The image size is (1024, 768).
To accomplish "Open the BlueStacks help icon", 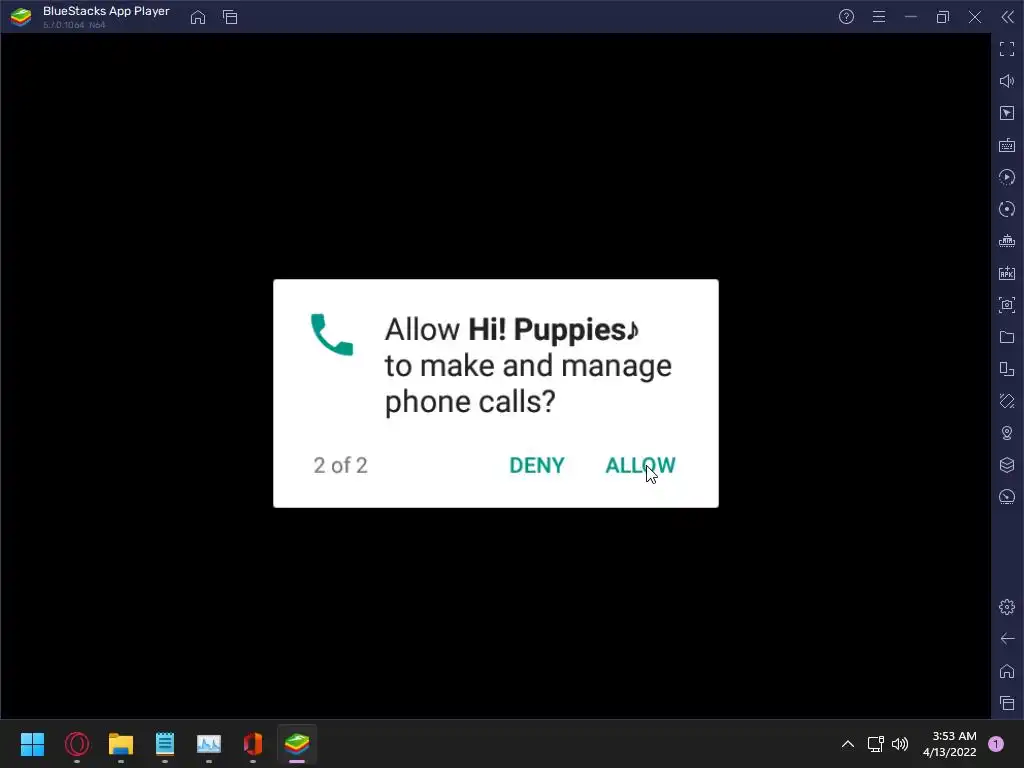I will point(846,17).
